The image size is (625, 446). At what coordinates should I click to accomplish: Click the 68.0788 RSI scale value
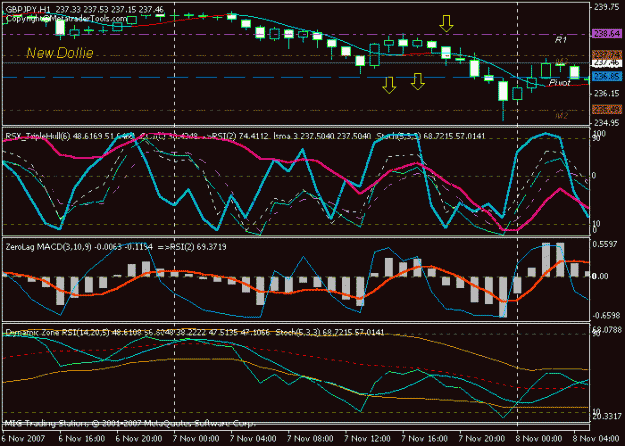[607, 330]
